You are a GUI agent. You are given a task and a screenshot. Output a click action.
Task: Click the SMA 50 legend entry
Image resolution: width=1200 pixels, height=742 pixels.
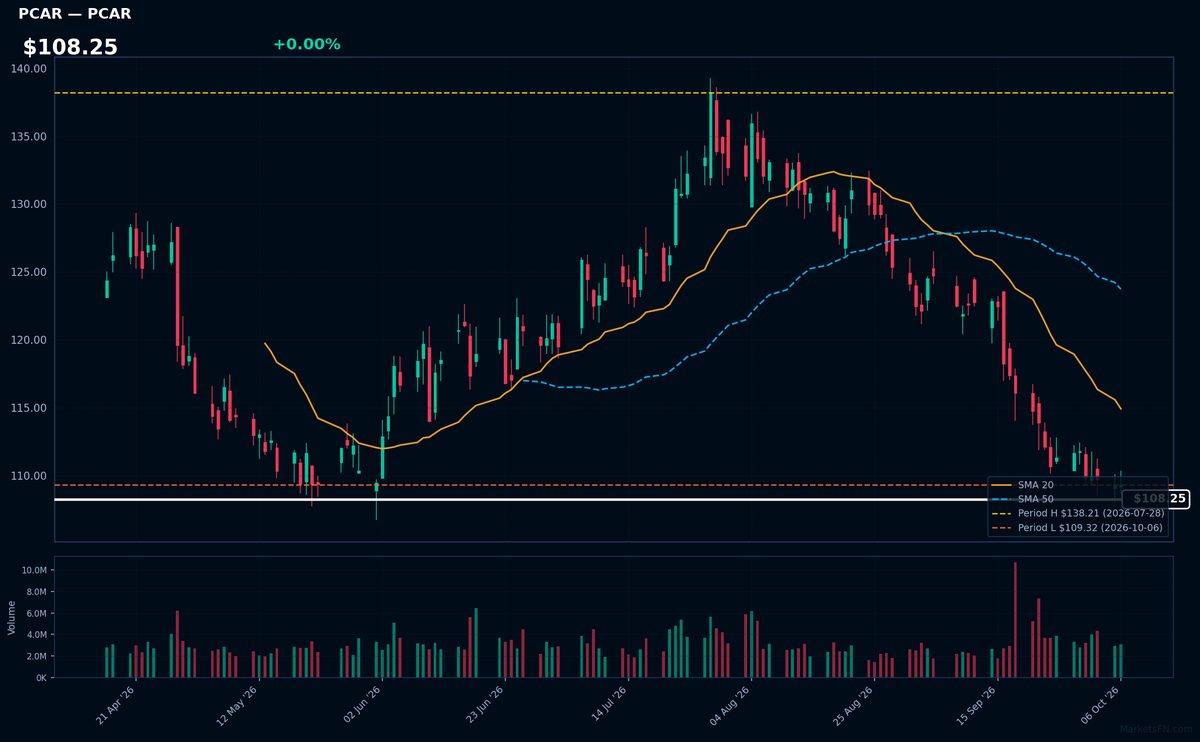(1021, 499)
